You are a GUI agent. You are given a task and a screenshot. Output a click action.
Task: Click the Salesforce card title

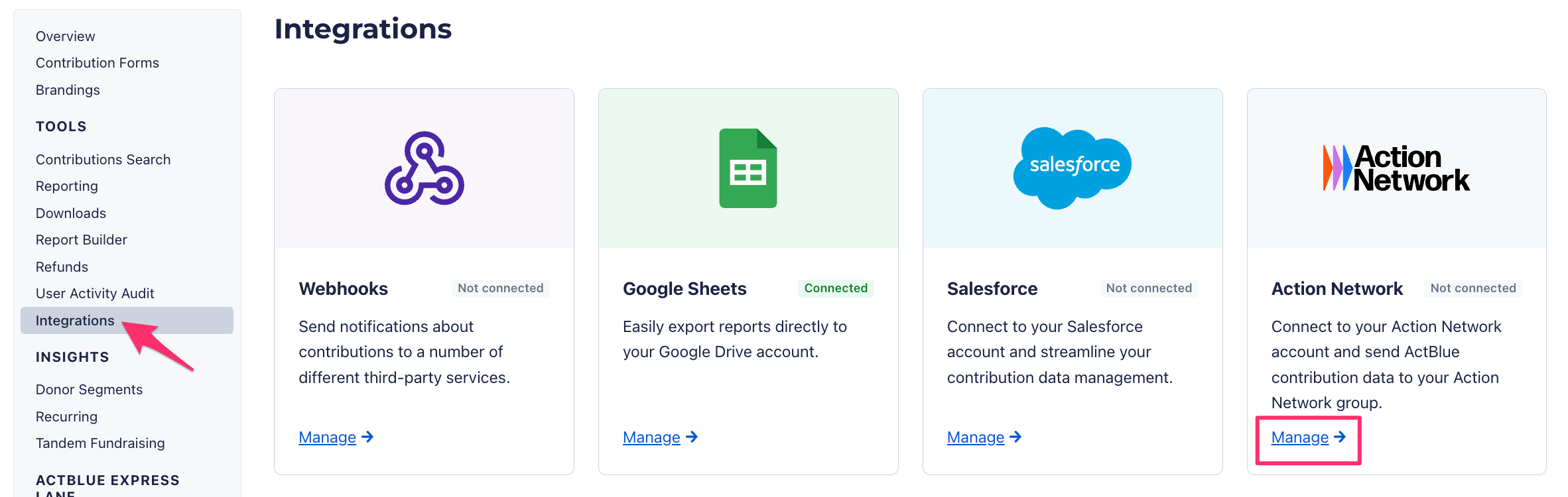click(x=992, y=289)
